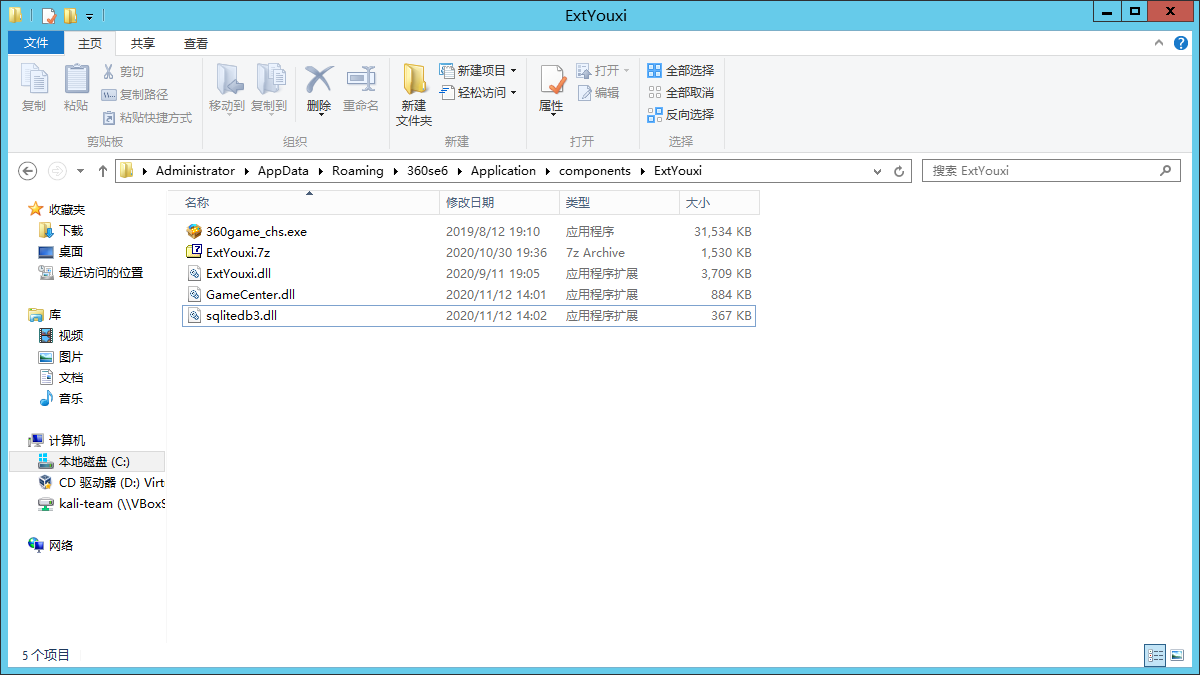Open the File (文件) tab

(x=36, y=43)
